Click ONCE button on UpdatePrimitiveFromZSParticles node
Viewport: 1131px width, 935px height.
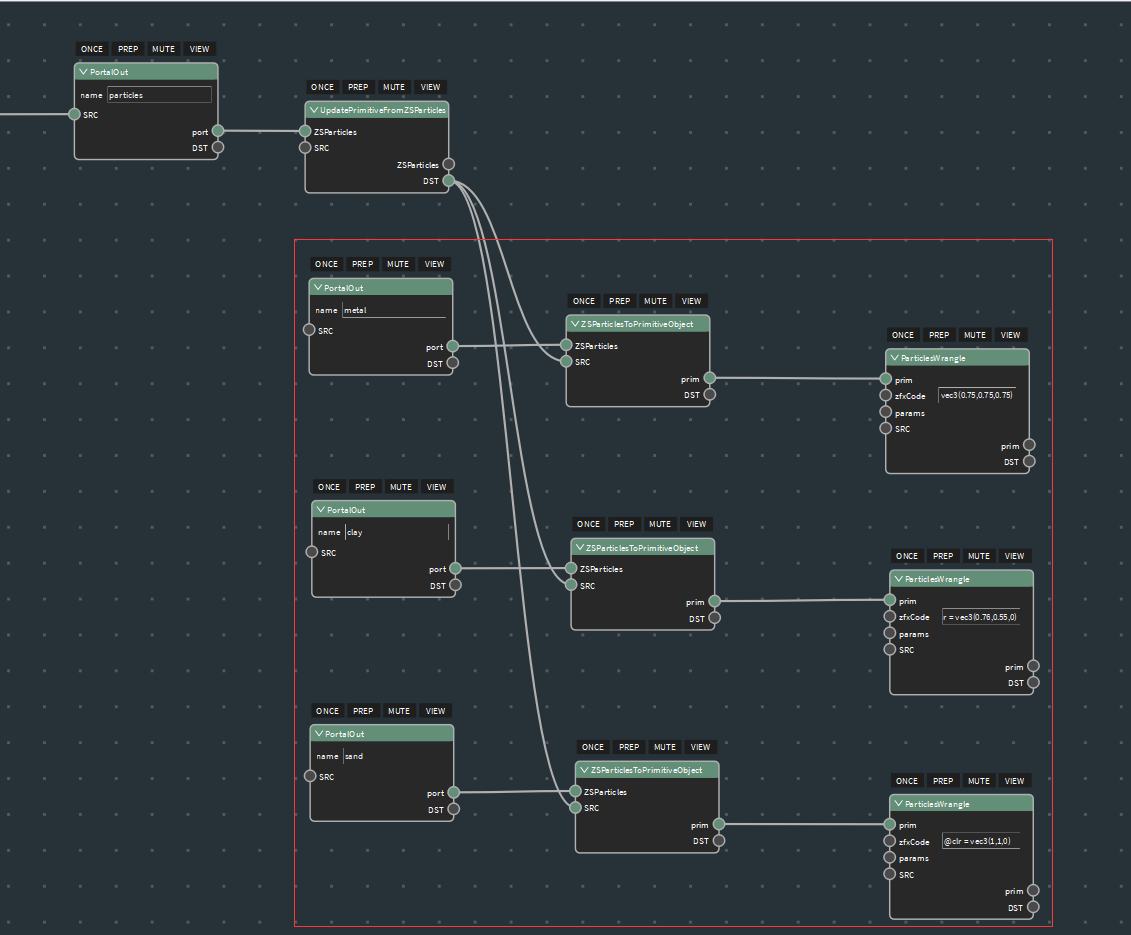click(x=322, y=87)
